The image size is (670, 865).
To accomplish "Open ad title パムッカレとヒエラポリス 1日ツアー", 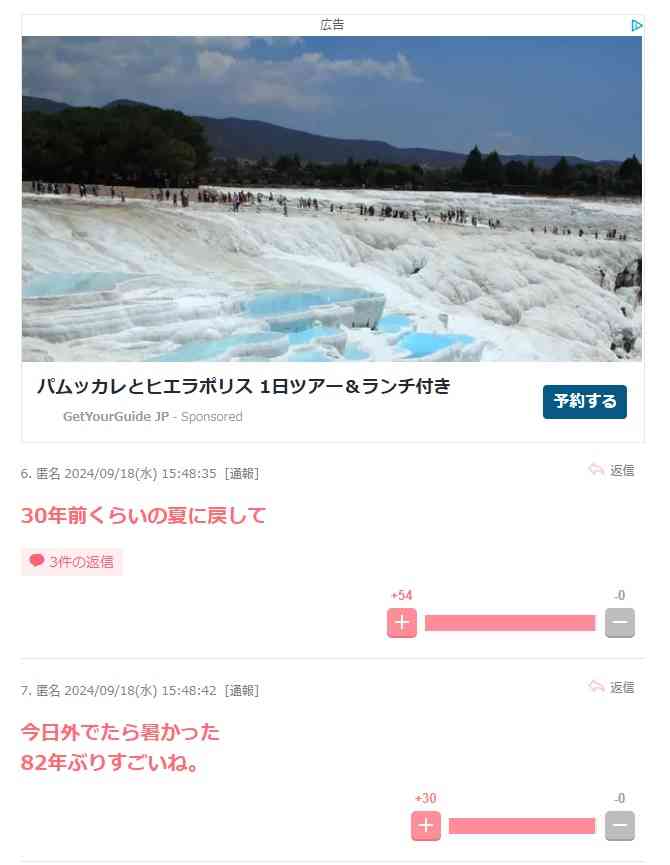I will pyautogui.click(x=244, y=386).
